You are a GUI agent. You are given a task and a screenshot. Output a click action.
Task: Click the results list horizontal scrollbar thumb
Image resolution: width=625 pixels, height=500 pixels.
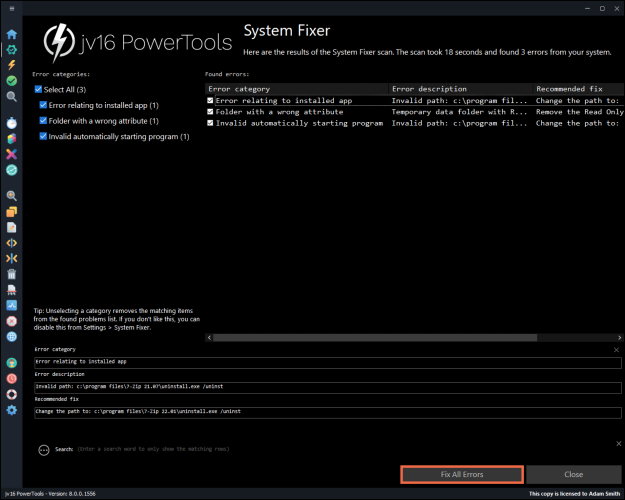point(375,338)
